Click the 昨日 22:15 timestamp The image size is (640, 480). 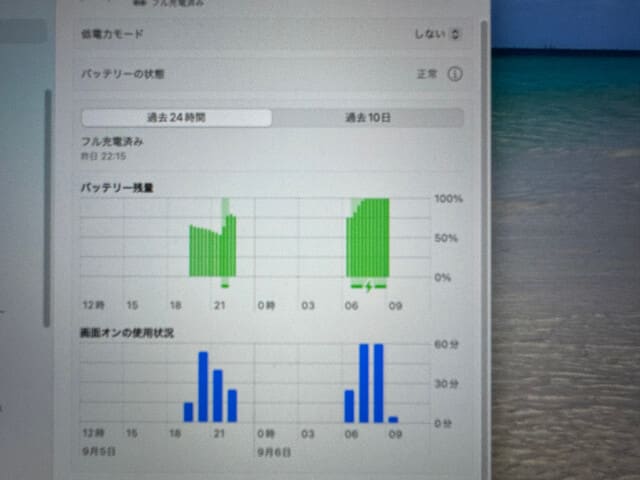tap(103, 156)
